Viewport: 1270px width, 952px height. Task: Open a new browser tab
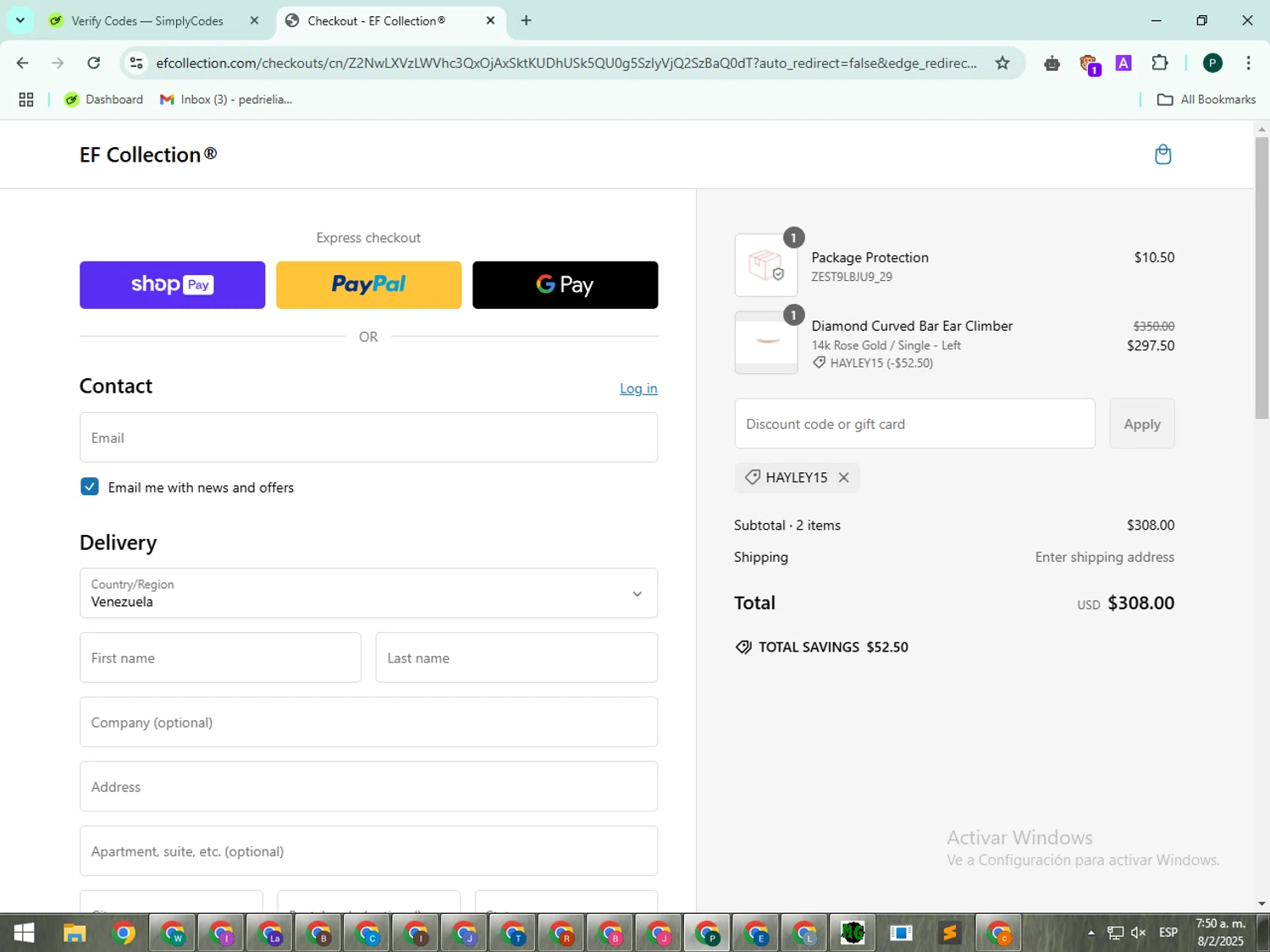click(x=526, y=20)
